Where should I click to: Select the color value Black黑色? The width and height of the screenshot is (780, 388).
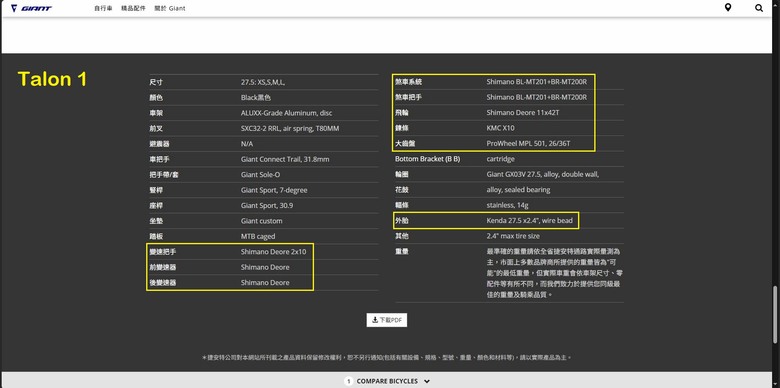256,97
